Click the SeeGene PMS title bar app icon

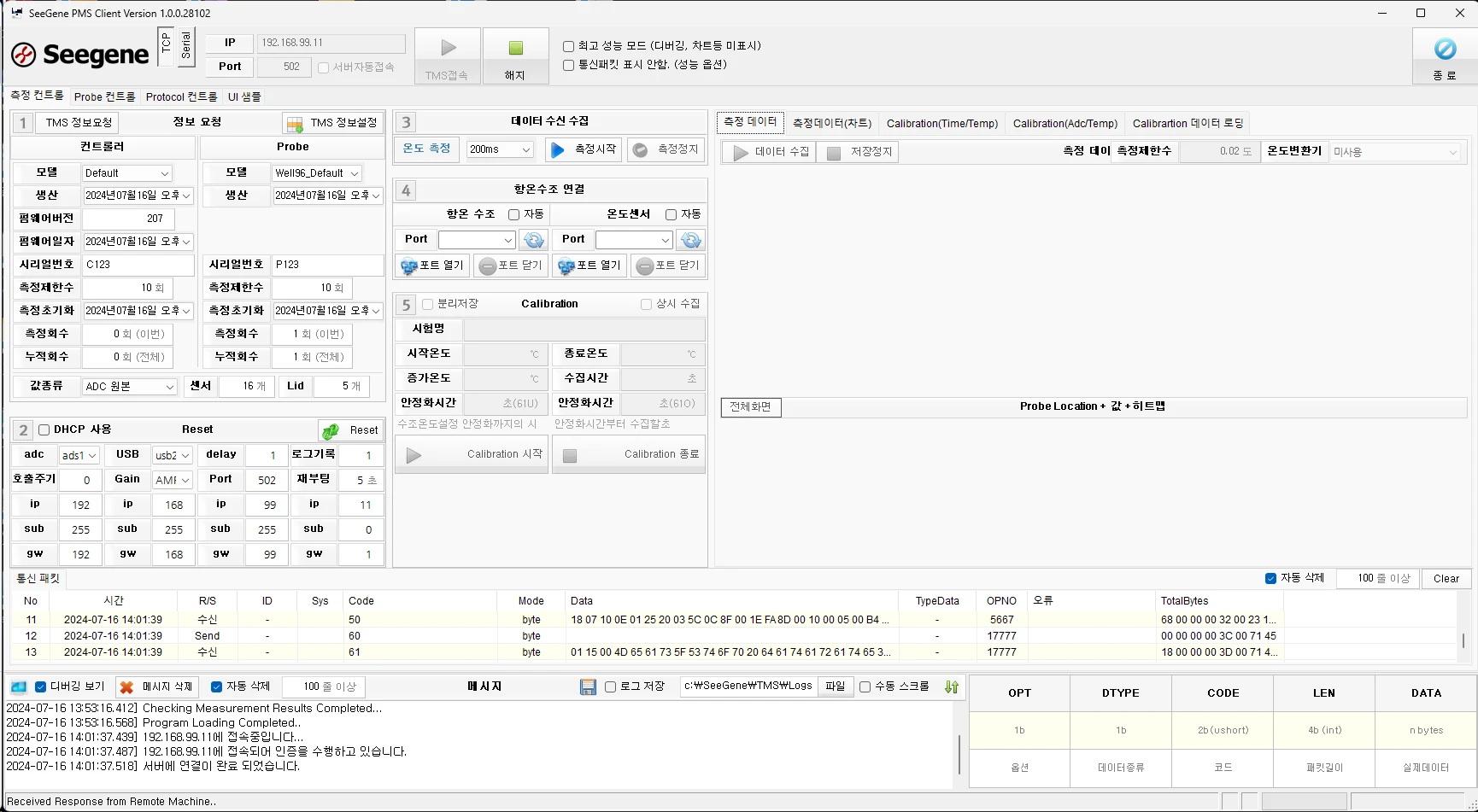16,13
